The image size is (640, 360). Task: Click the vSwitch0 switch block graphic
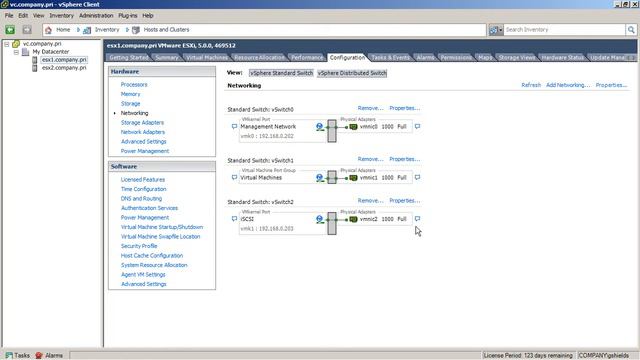point(332,131)
